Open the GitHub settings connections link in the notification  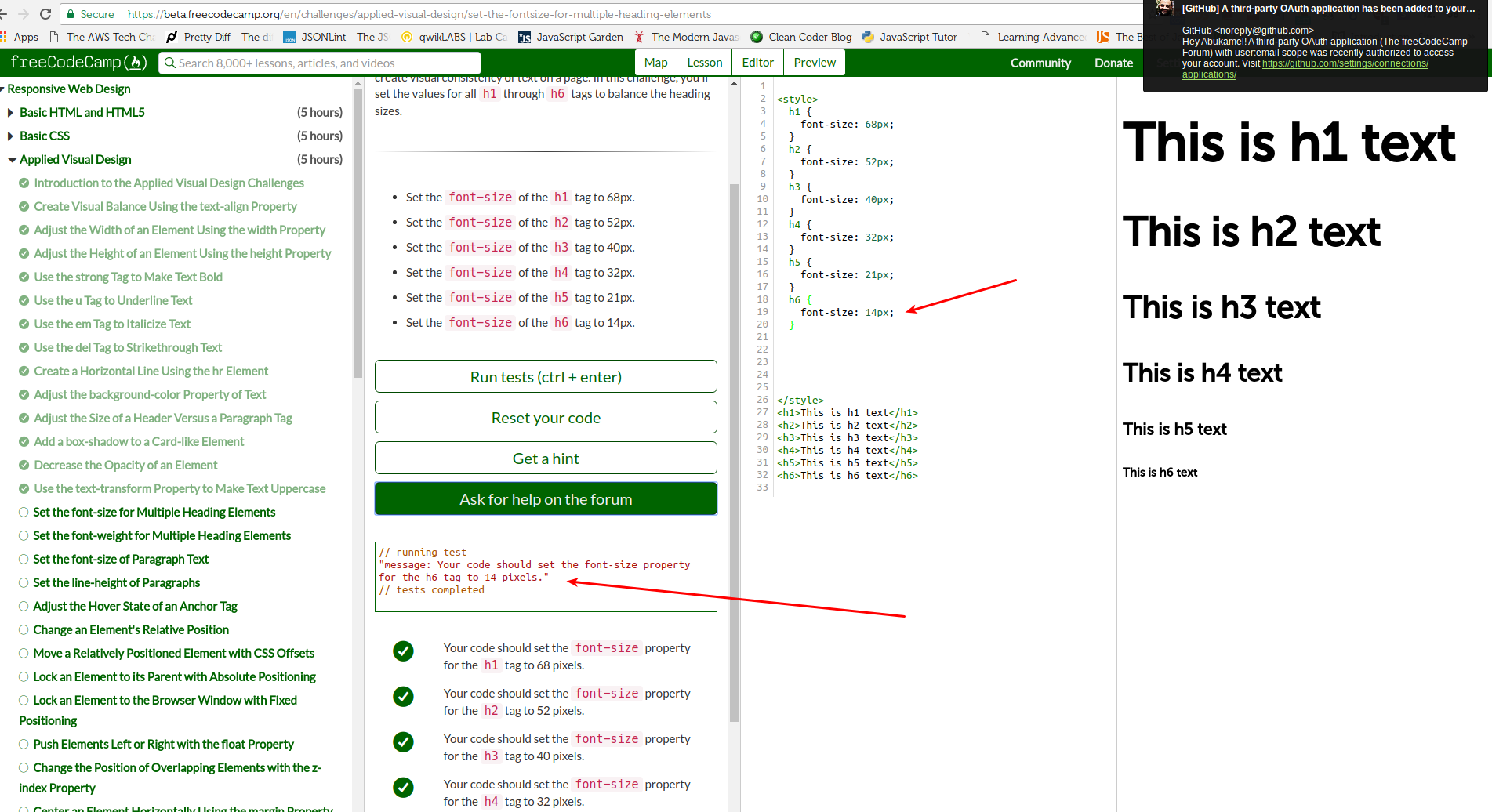1345,63
